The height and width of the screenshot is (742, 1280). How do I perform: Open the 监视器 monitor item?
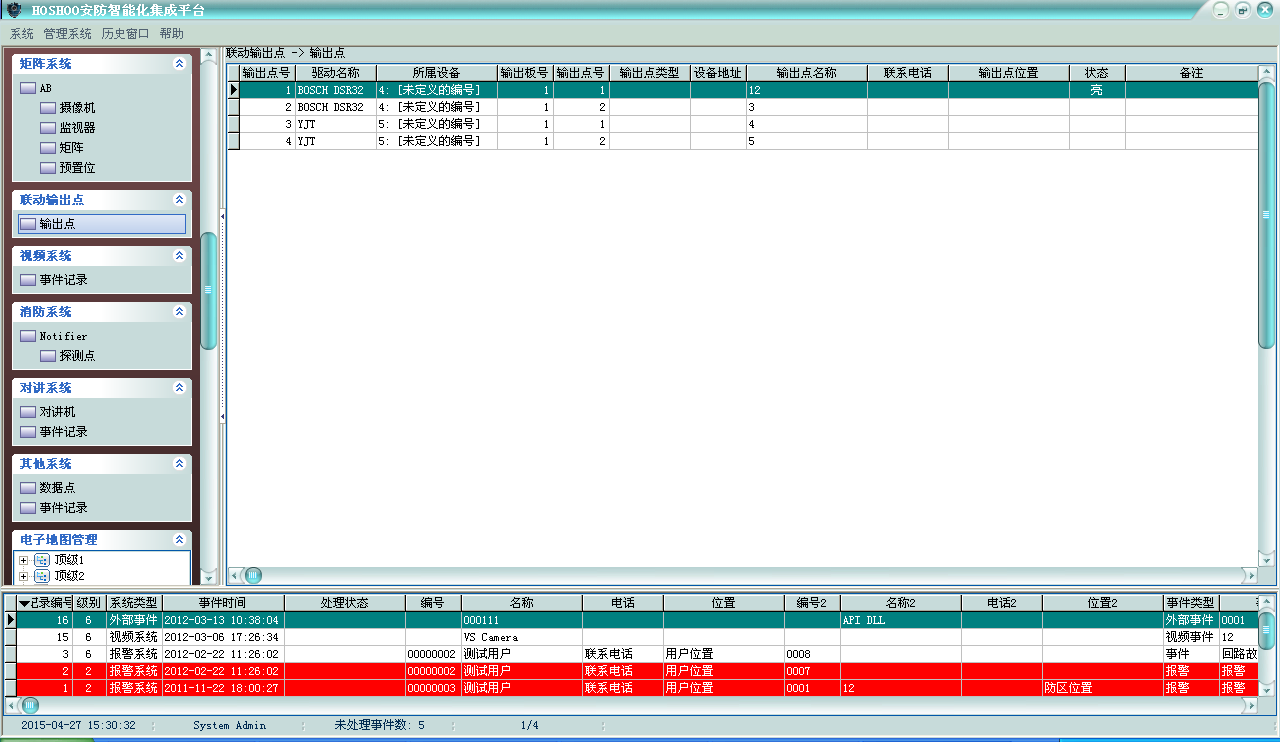[76, 128]
